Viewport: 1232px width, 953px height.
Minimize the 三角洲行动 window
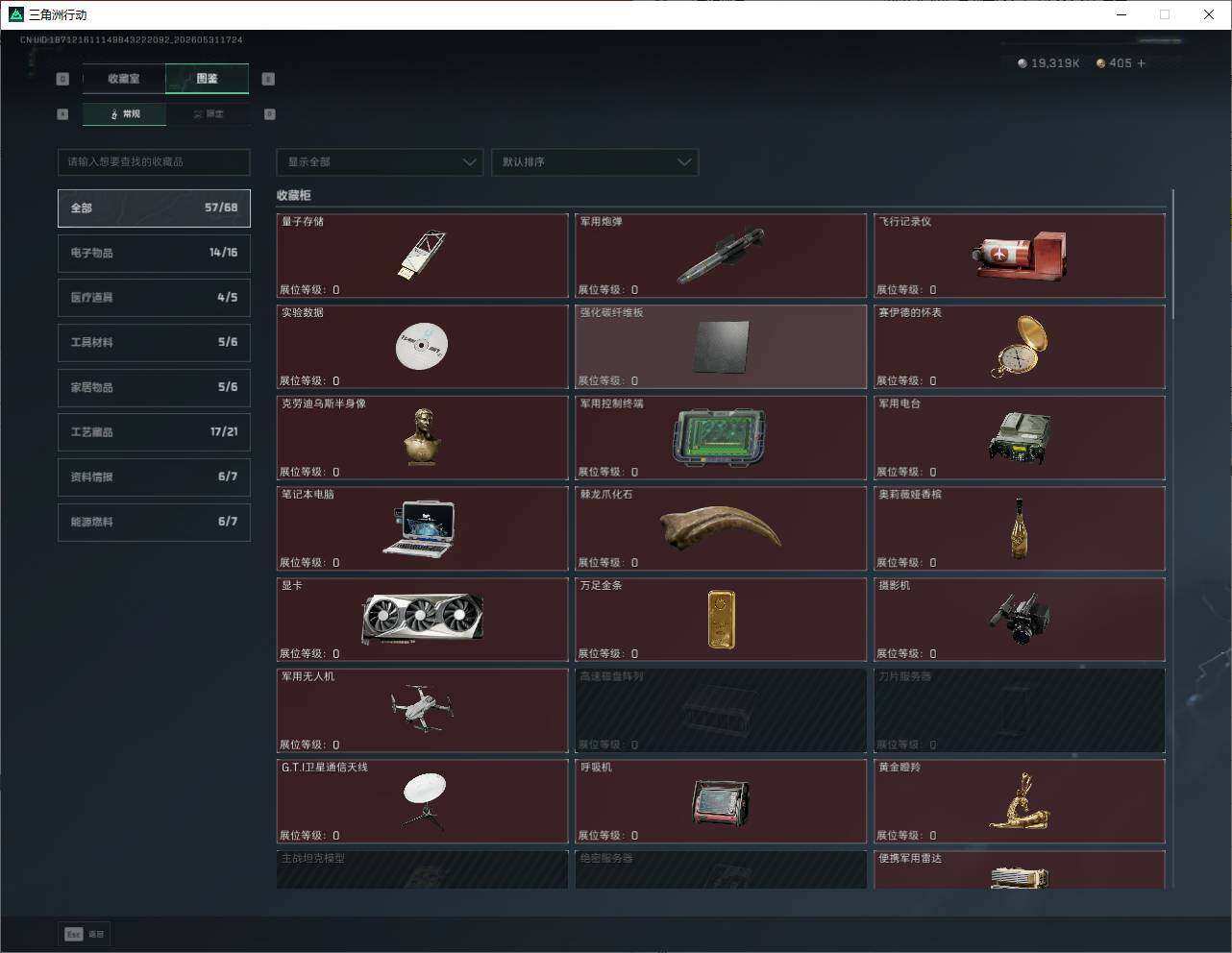1121,14
